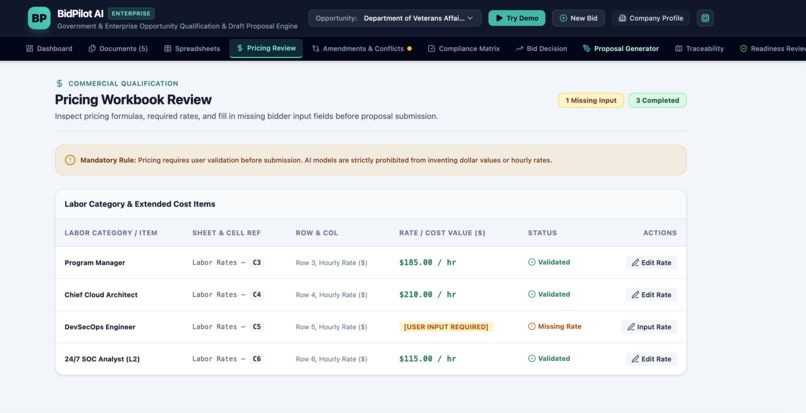Click the C6 cell reference chip

click(257, 358)
